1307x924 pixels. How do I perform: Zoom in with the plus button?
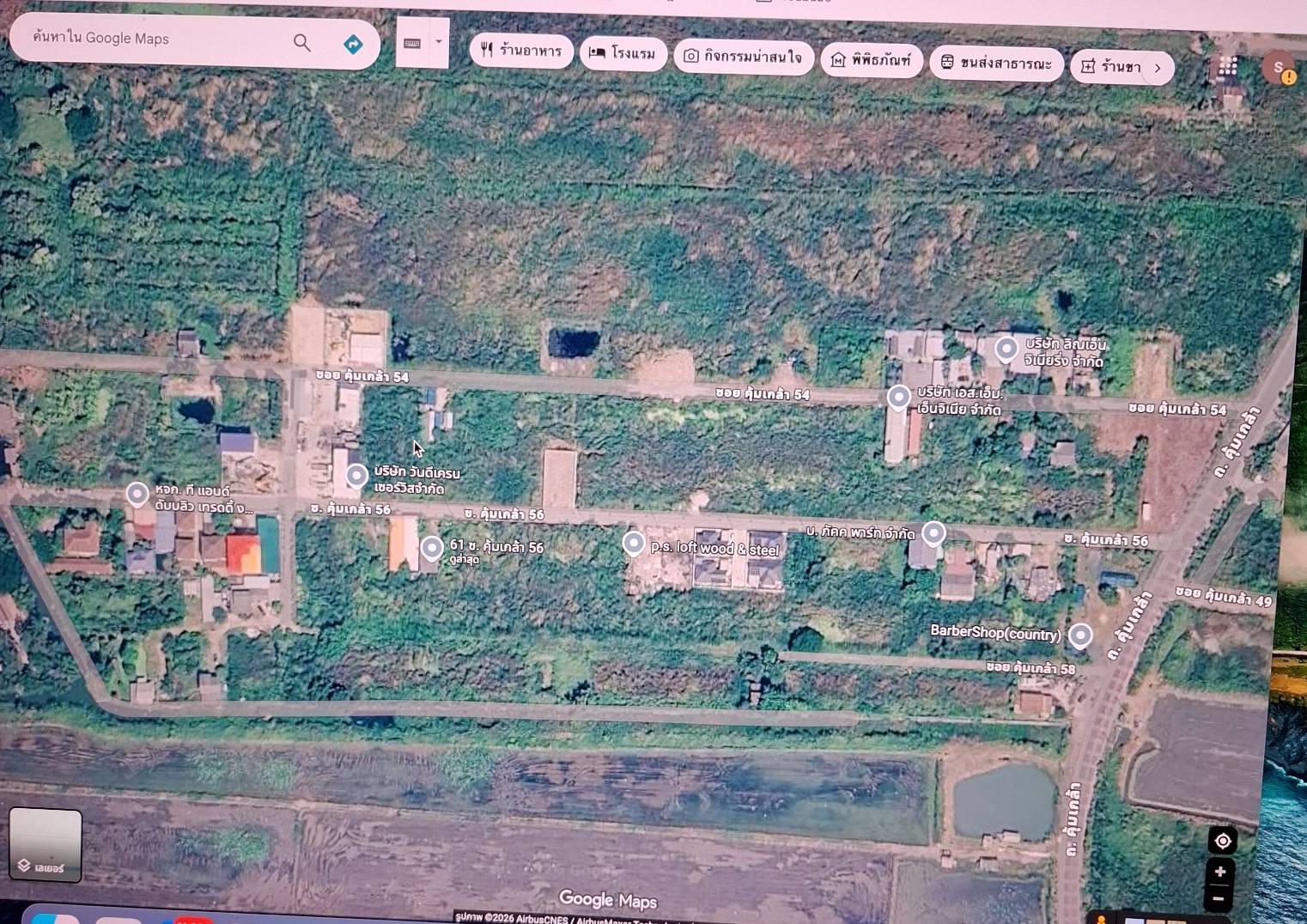coord(1220,872)
